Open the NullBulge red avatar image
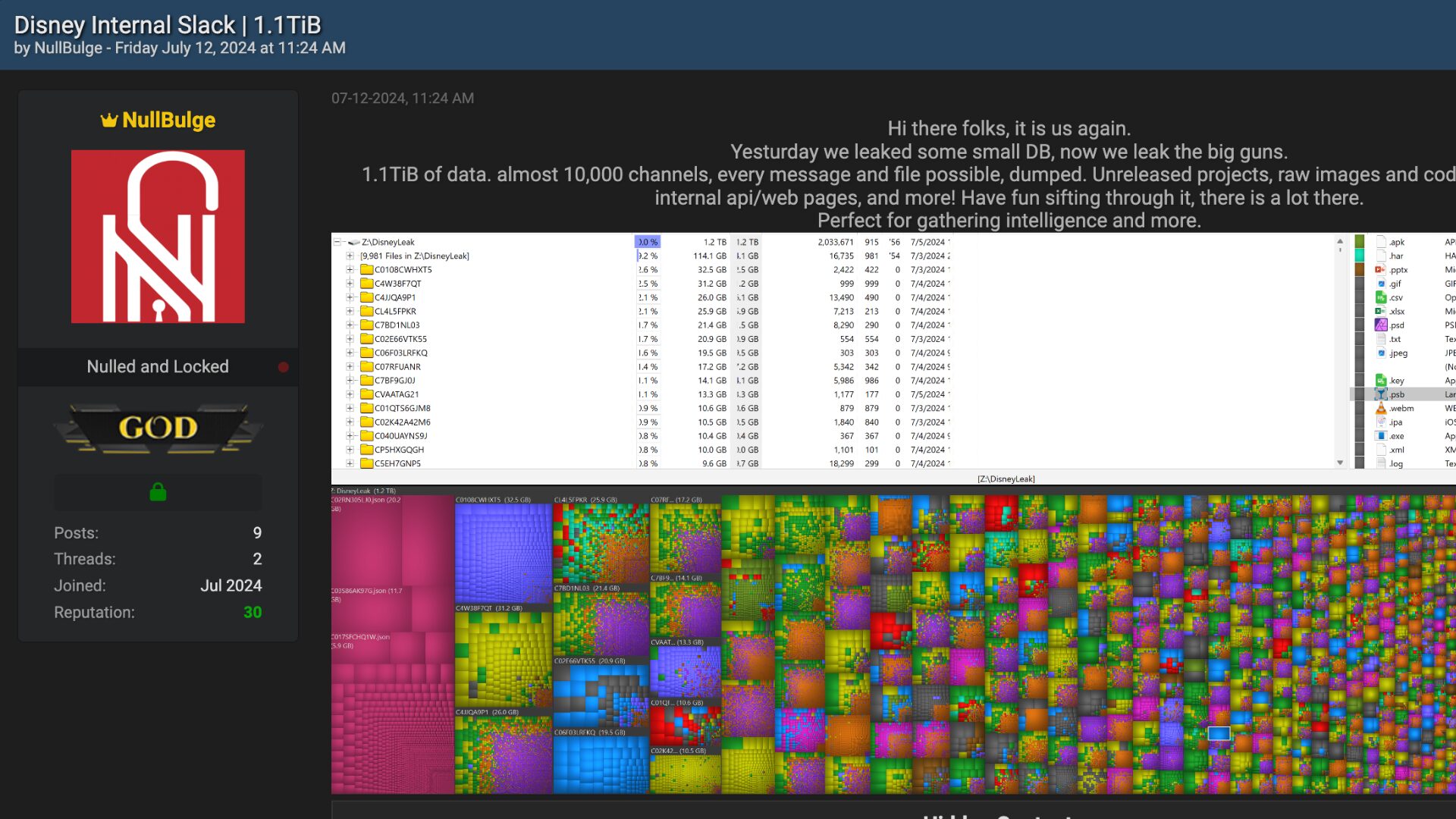1456x819 pixels. pyautogui.click(x=158, y=237)
